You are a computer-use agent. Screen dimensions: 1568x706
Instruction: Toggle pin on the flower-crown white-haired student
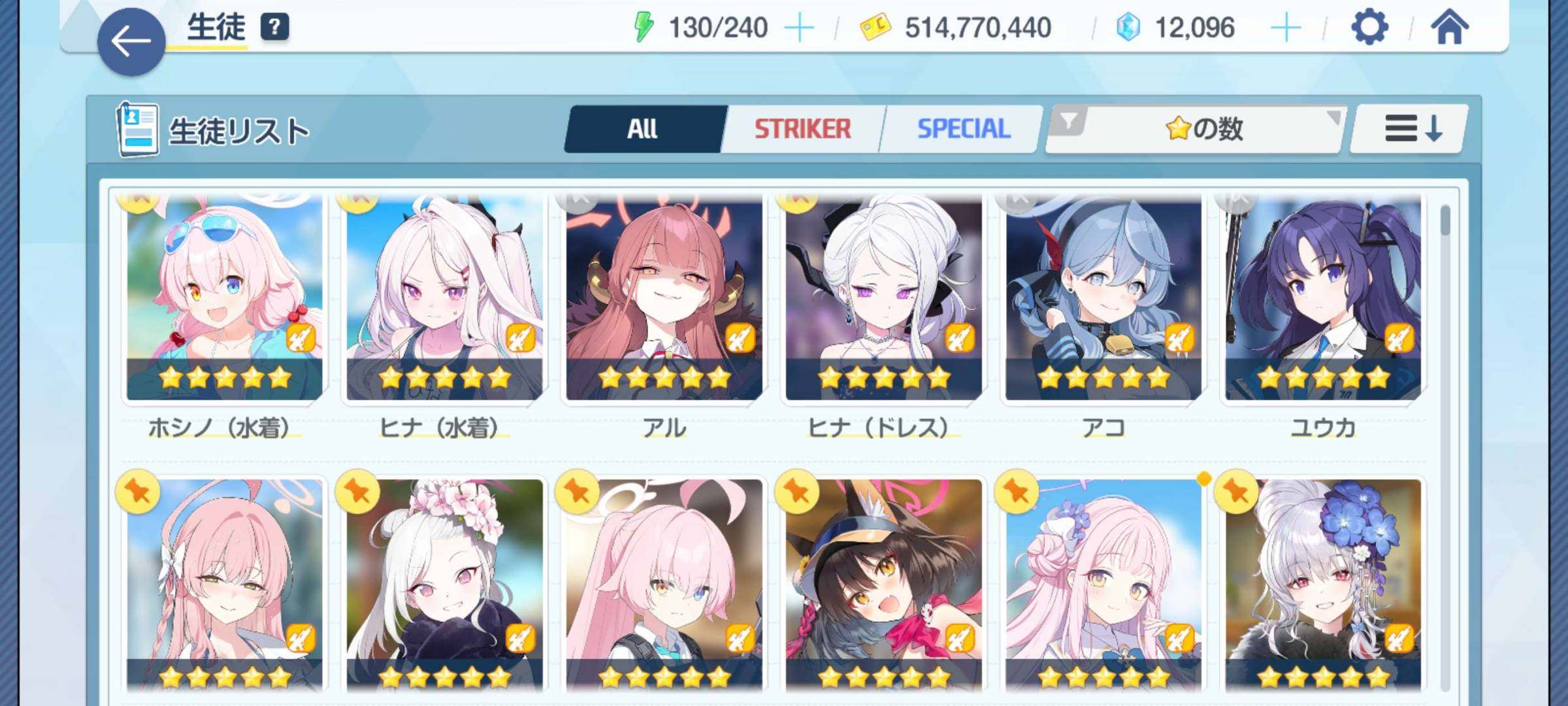point(357,491)
